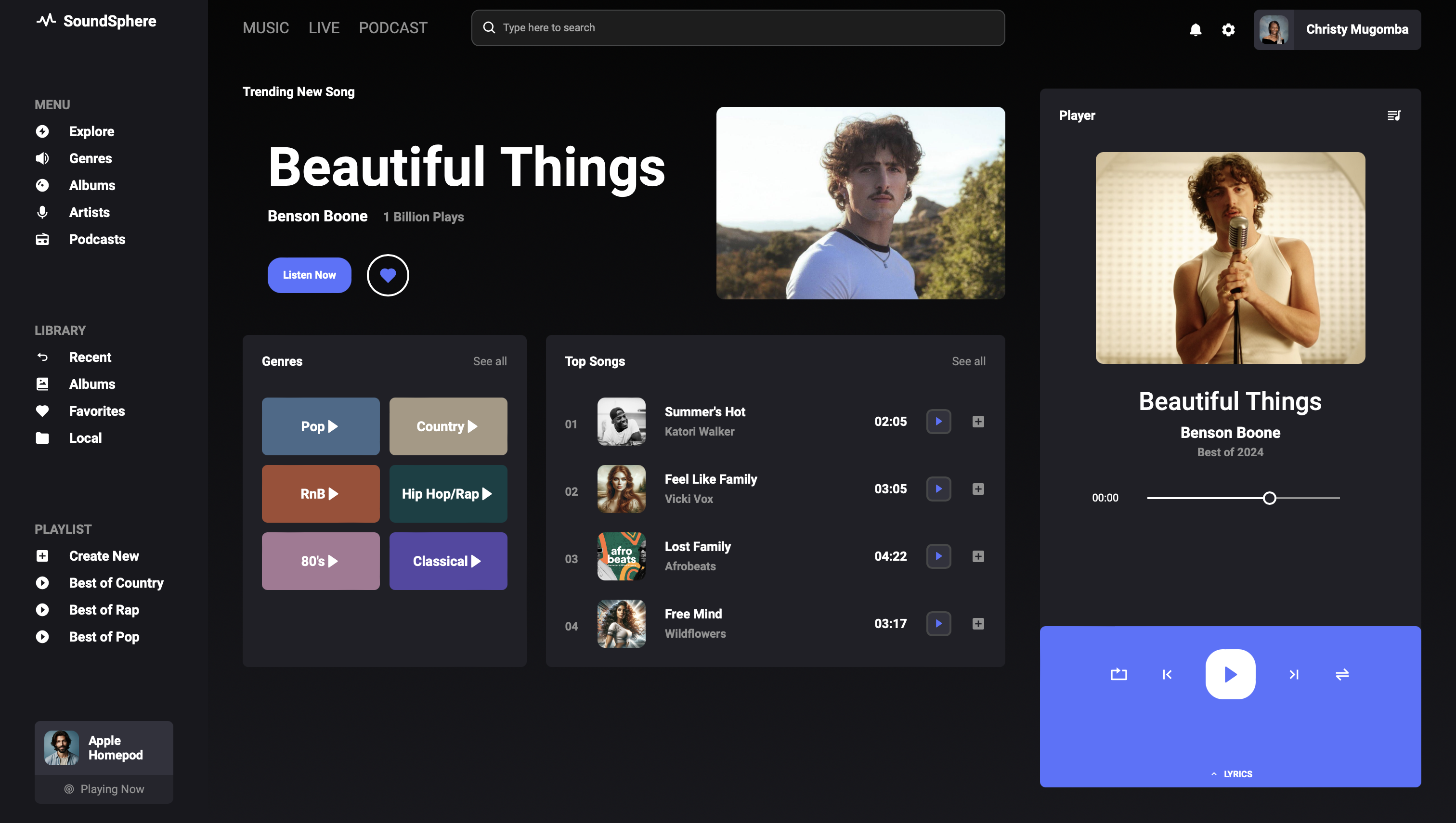Go to the previous track
Viewport: 1456px width, 823px height.
click(x=1167, y=674)
